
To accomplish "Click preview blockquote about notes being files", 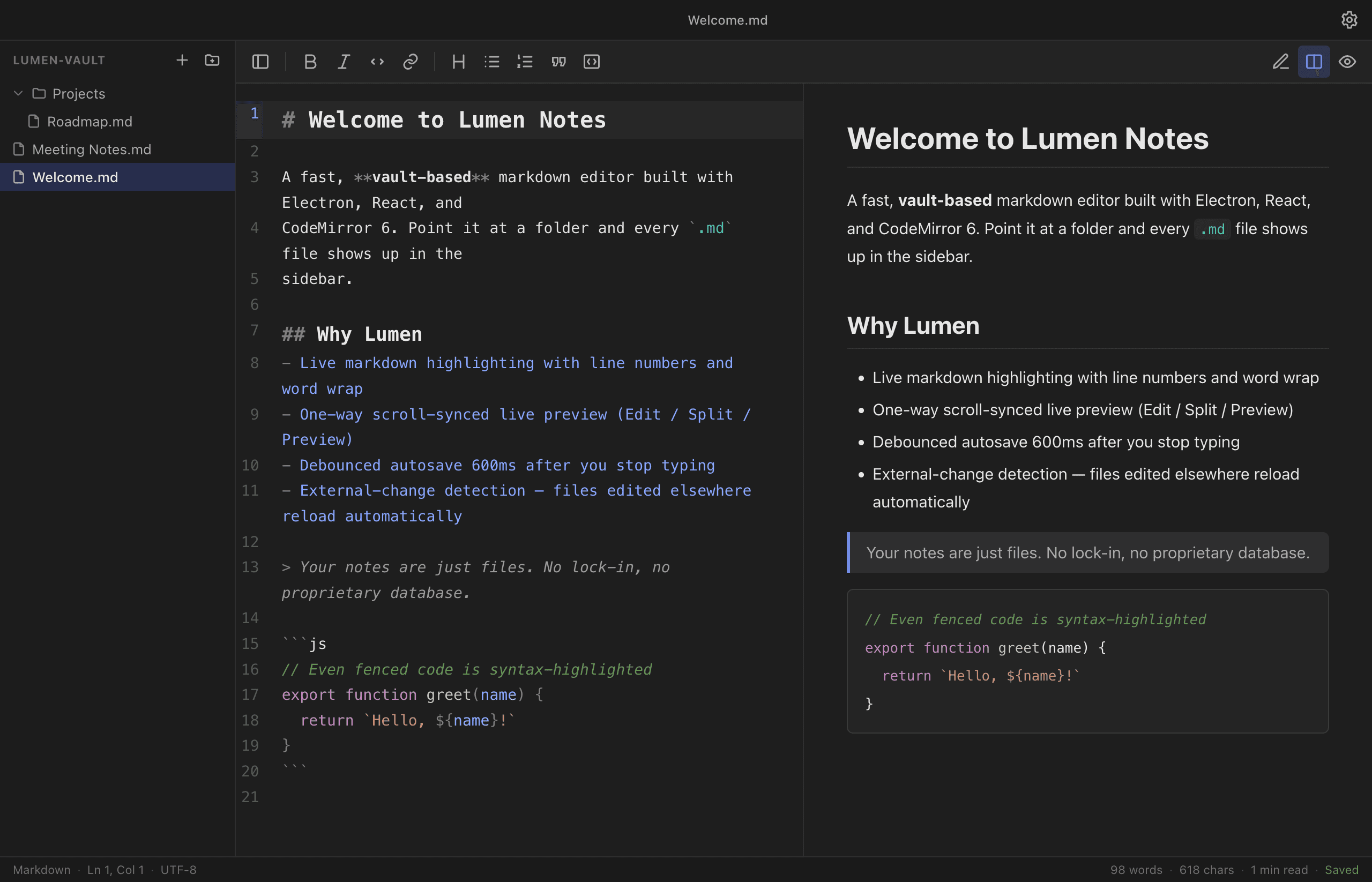I will (1087, 552).
